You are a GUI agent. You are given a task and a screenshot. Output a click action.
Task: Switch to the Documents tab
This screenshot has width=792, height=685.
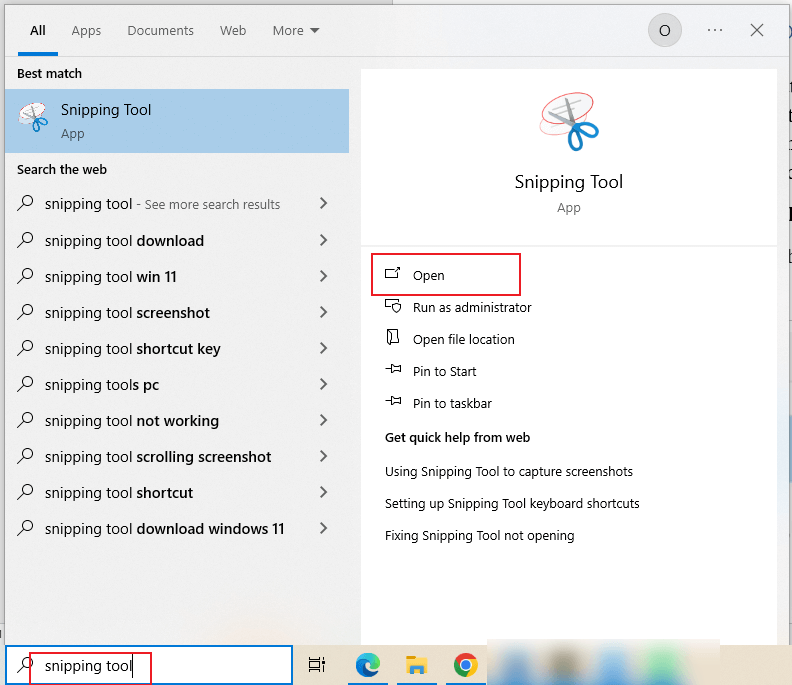[x=160, y=31]
